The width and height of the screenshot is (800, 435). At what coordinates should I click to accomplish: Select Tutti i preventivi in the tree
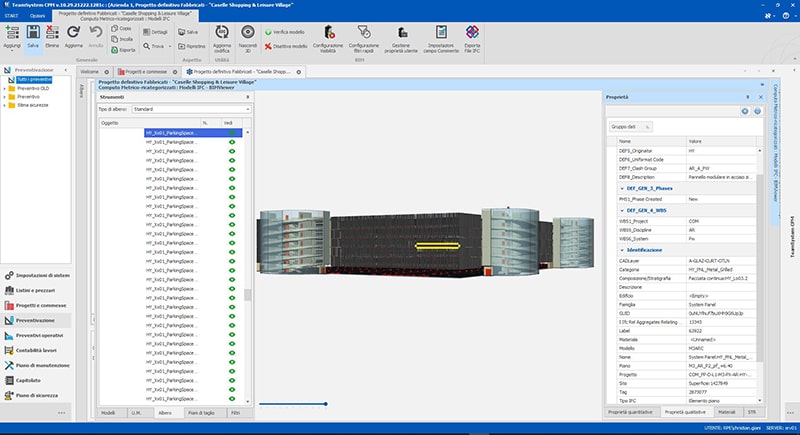tap(34, 80)
